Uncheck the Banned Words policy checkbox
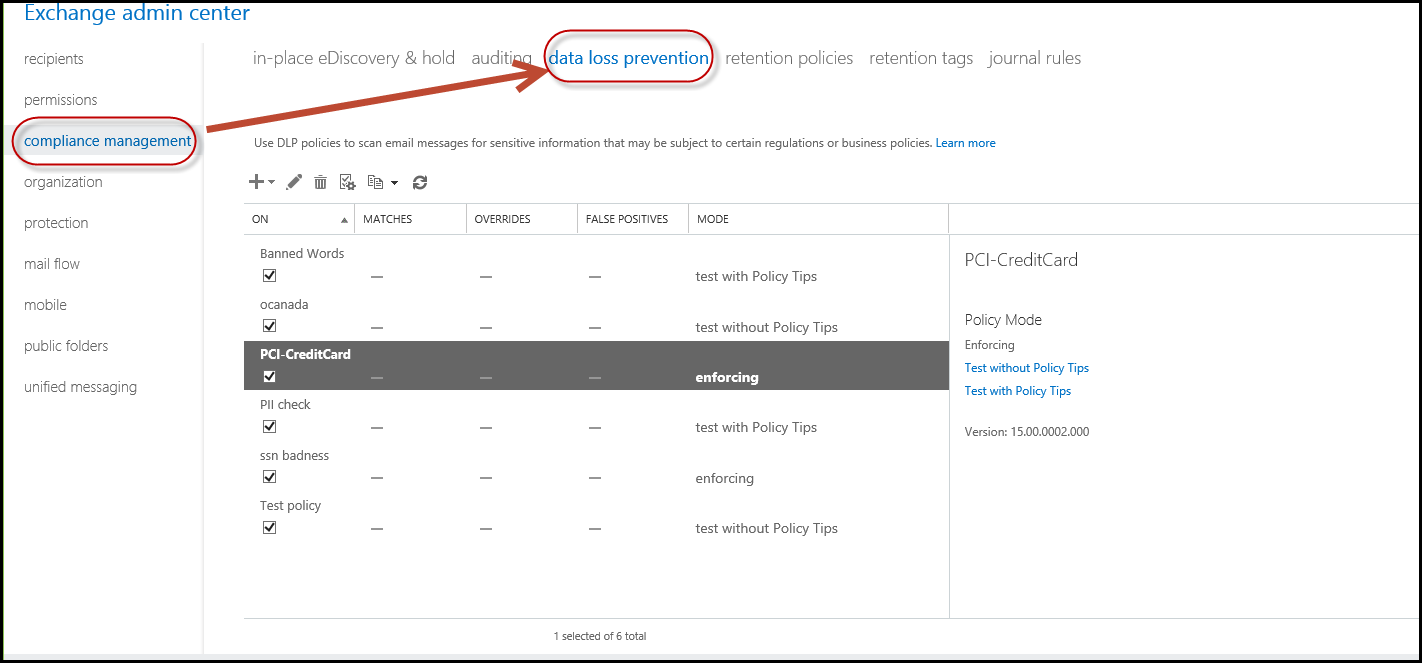1422x663 pixels. [x=269, y=276]
